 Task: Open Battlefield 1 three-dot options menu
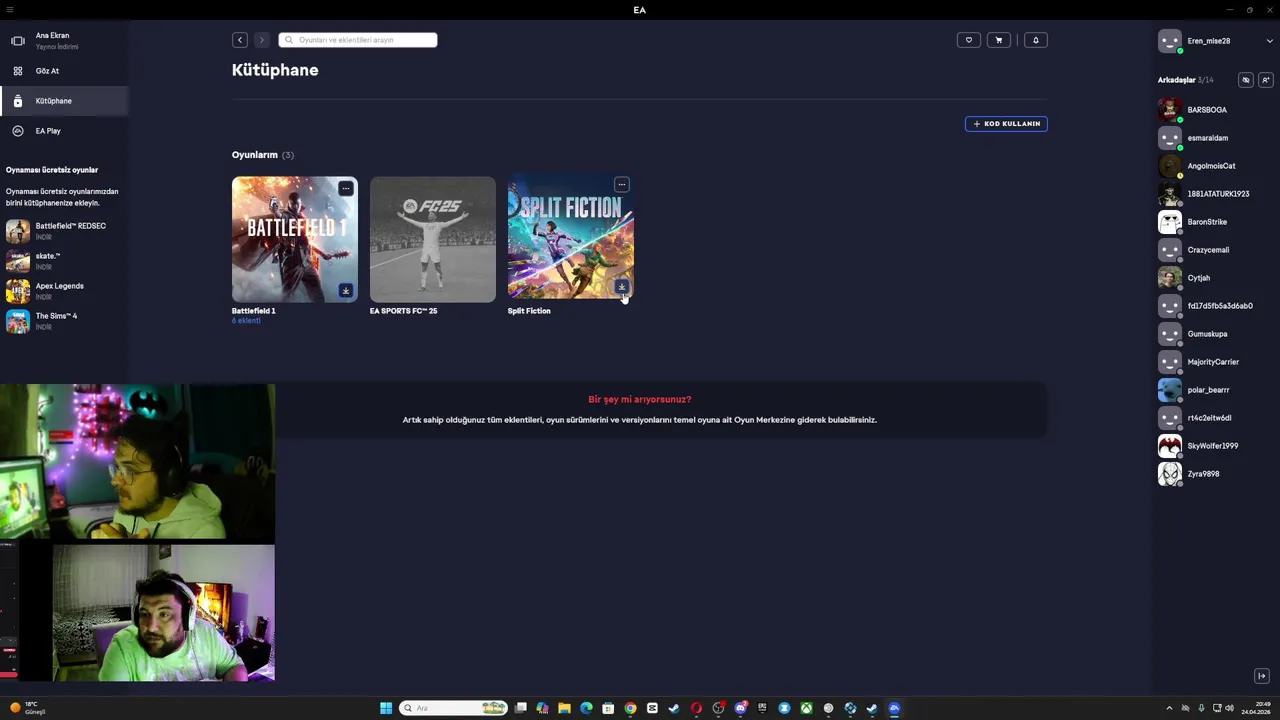coord(345,188)
